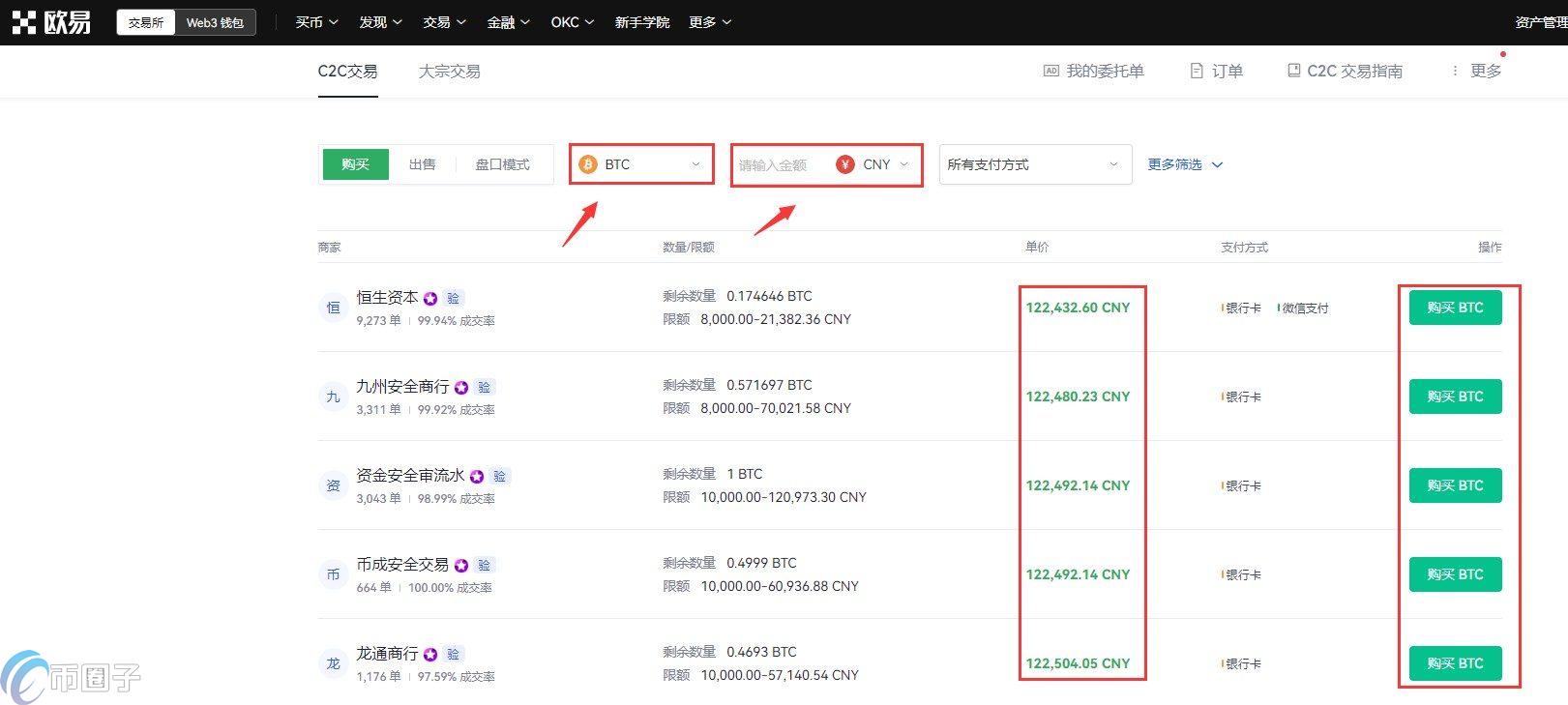Click the 验 verified badge of 资金安全审流水
Viewport: 1568px width, 705px height.
499,477
